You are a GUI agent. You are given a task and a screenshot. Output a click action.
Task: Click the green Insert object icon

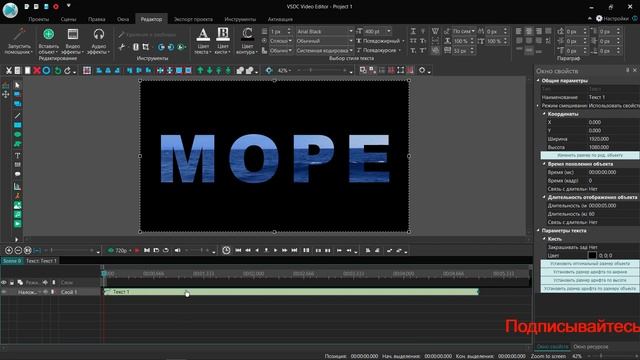tap(49, 34)
